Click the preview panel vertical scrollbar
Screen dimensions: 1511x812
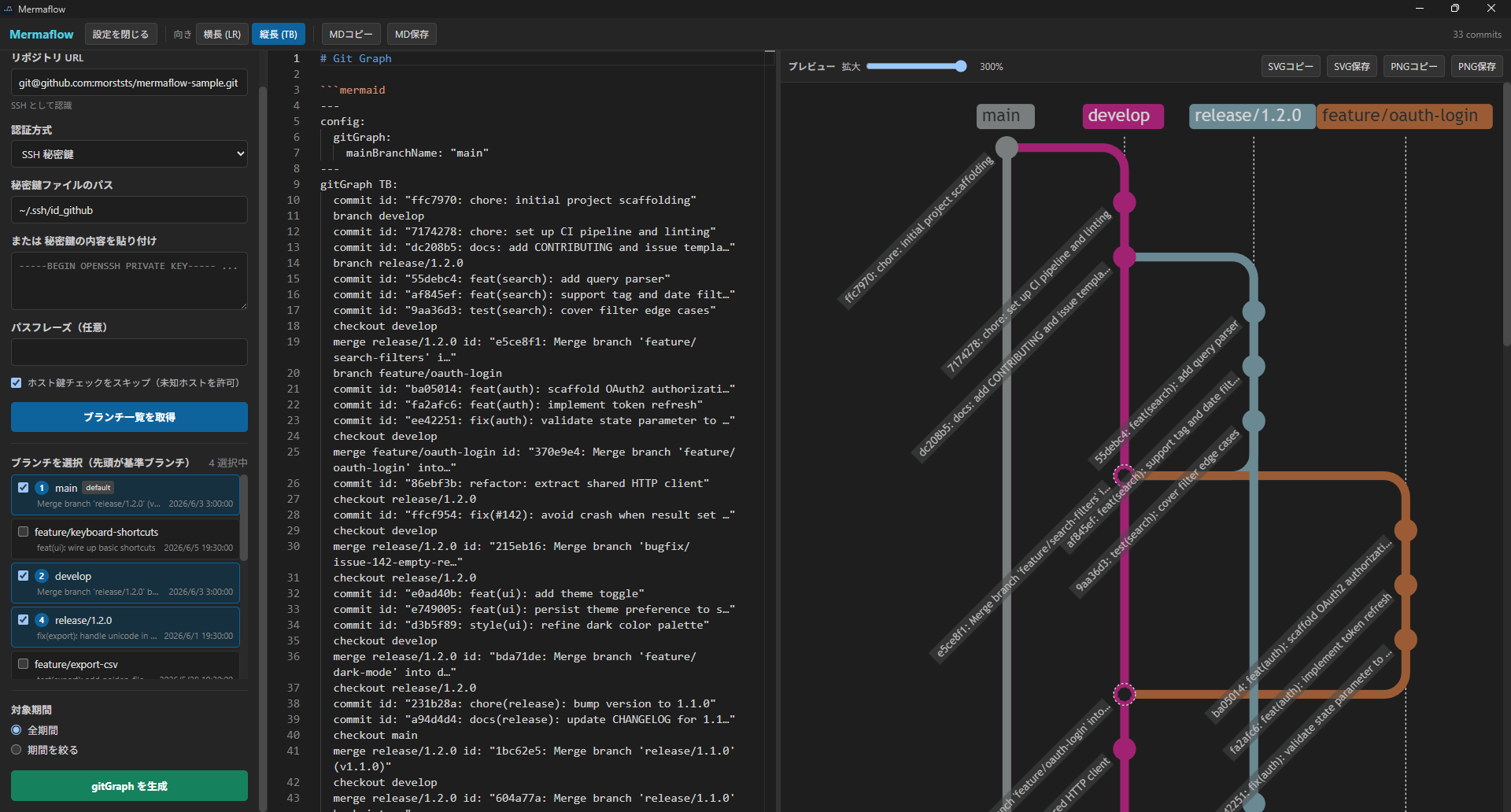click(x=1506, y=214)
